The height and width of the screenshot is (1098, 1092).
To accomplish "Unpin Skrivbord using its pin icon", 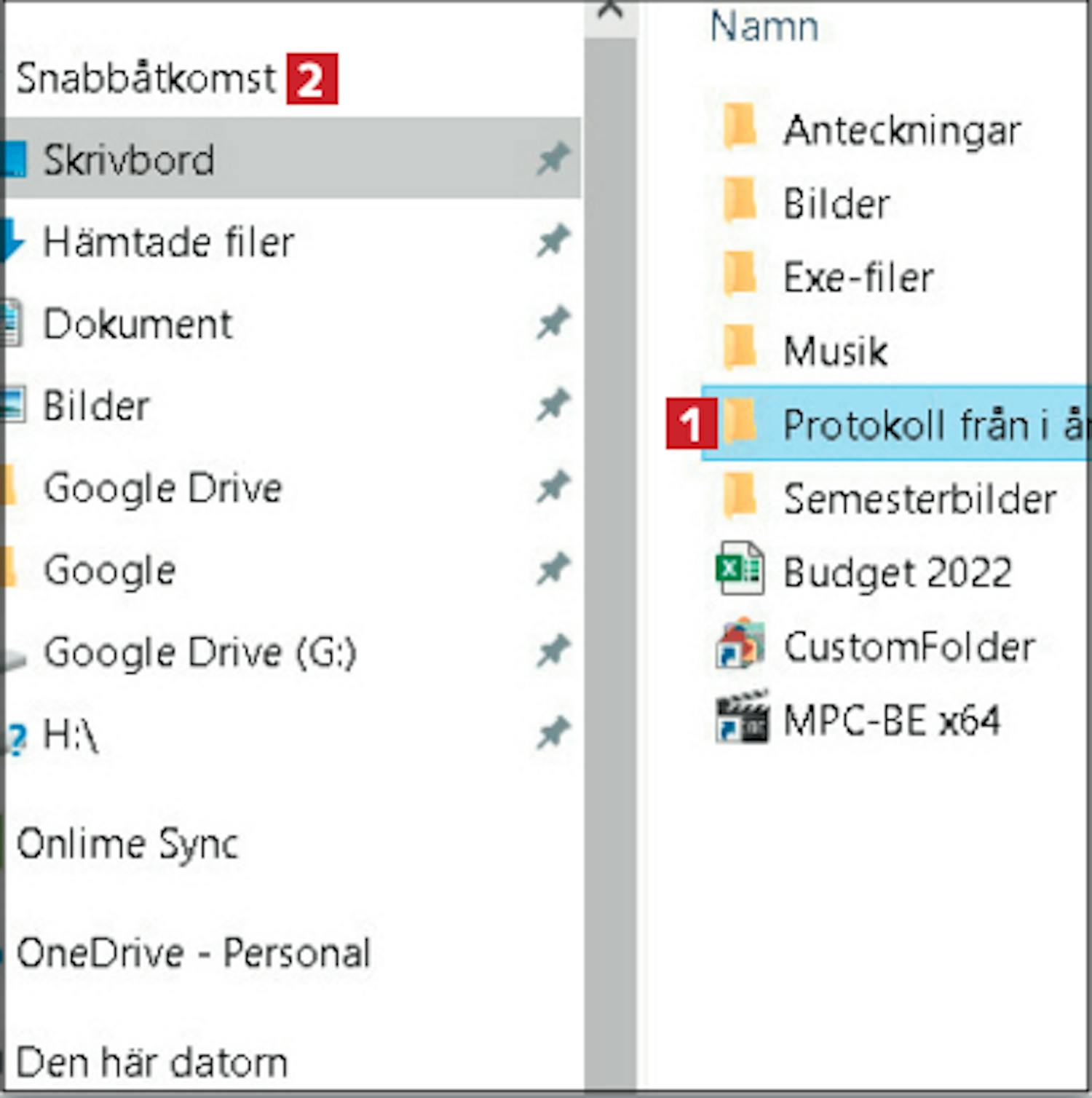I will pyautogui.click(x=553, y=159).
